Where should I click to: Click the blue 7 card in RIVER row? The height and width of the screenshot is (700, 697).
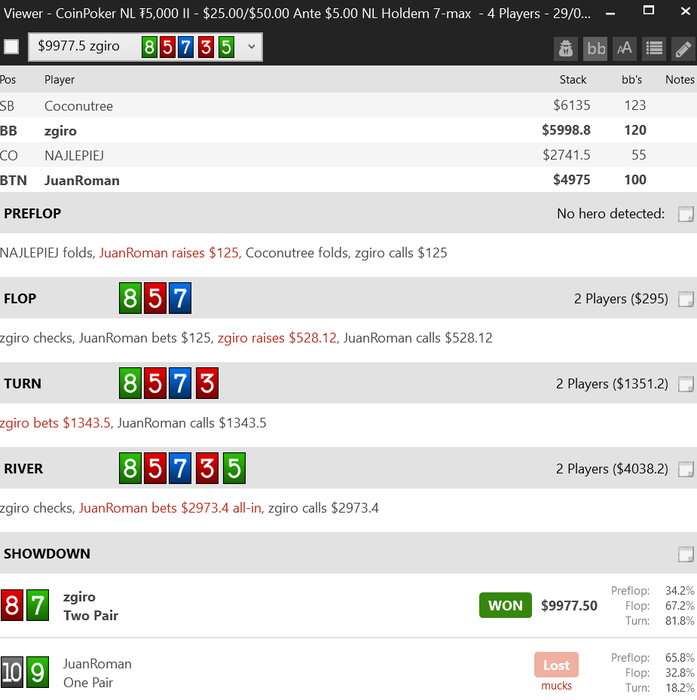click(180, 468)
